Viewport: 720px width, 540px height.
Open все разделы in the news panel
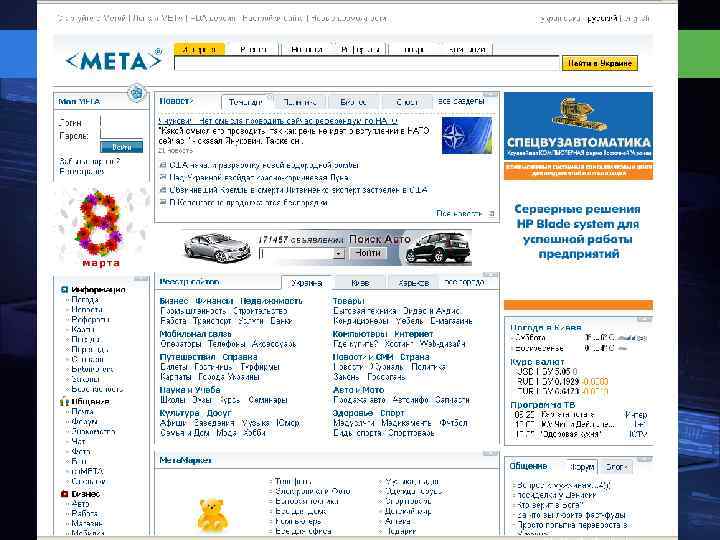(461, 101)
